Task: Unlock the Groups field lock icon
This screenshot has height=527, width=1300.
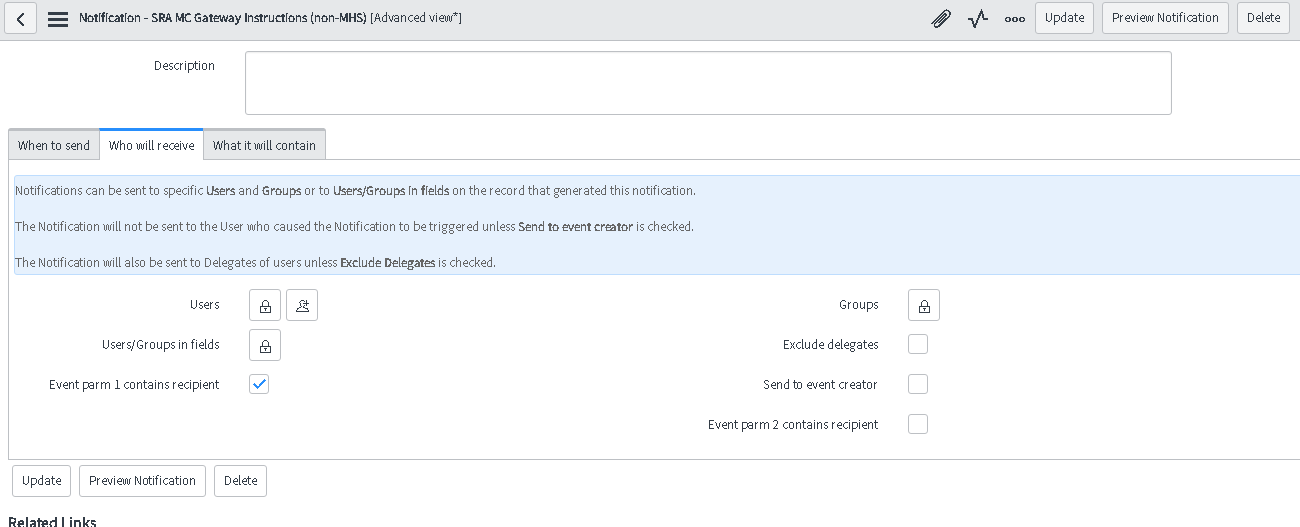Action: 924,305
